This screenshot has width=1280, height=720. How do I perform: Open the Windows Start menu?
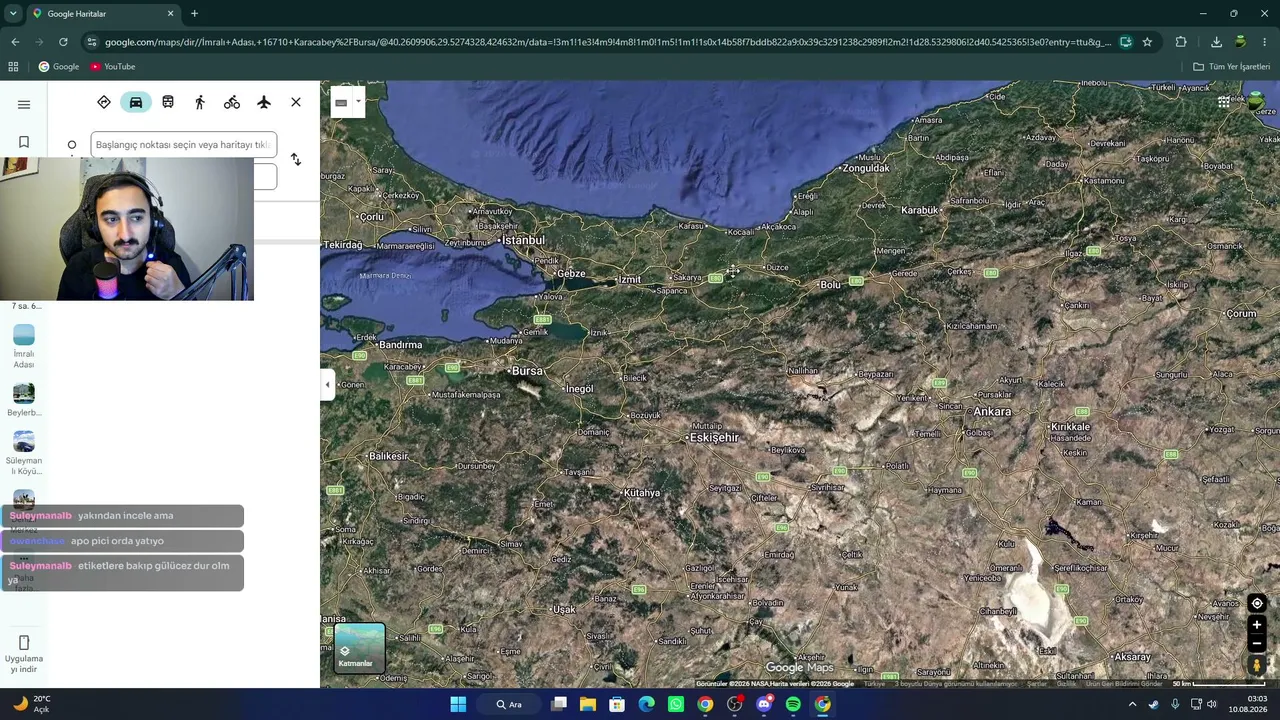(x=458, y=704)
